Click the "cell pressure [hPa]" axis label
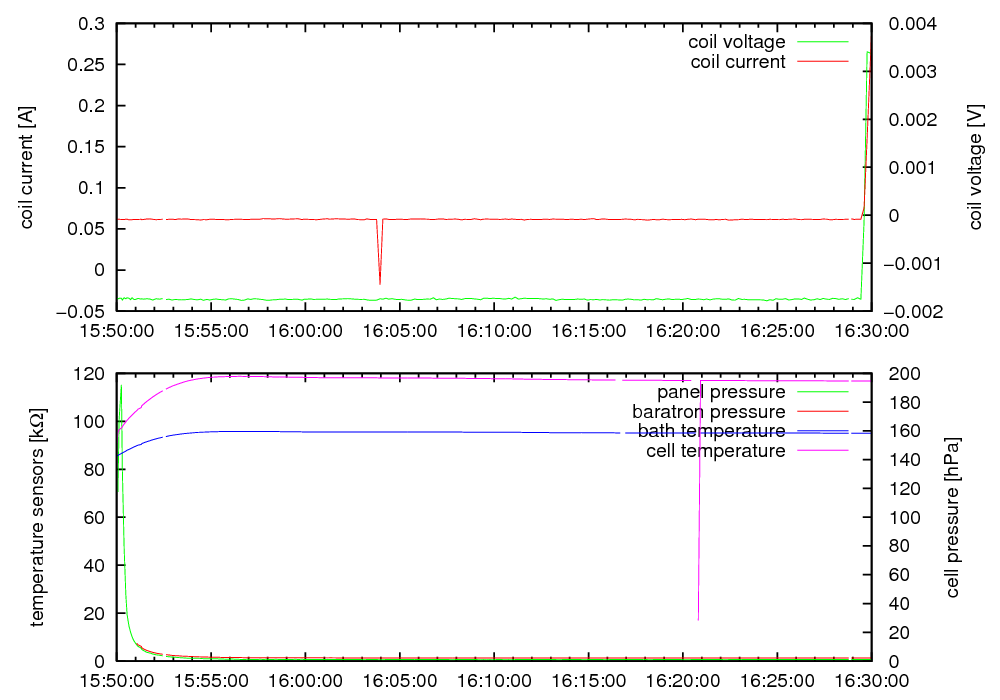Screen dimensions: 1000x700 pyautogui.click(x=951, y=517)
